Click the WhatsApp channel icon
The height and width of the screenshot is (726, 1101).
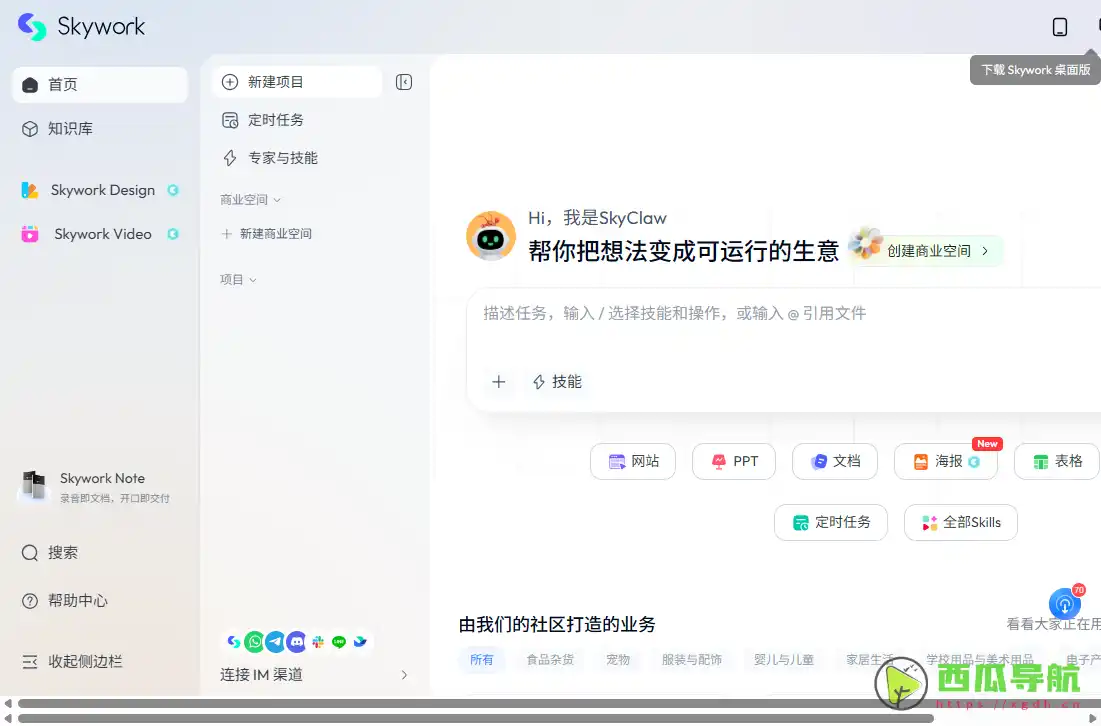click(x=254, y=642)
